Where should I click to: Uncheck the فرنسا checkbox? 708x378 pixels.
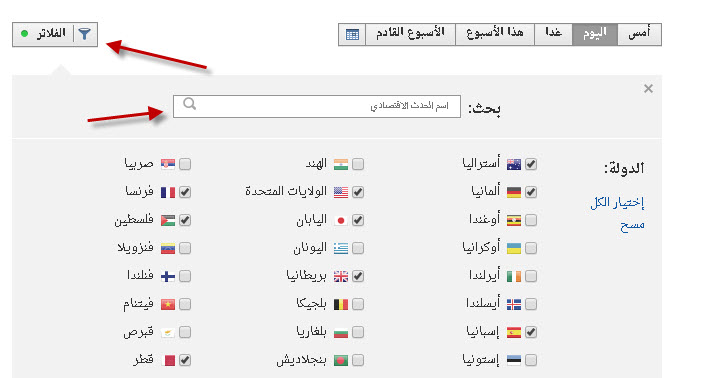coord(185,192)
